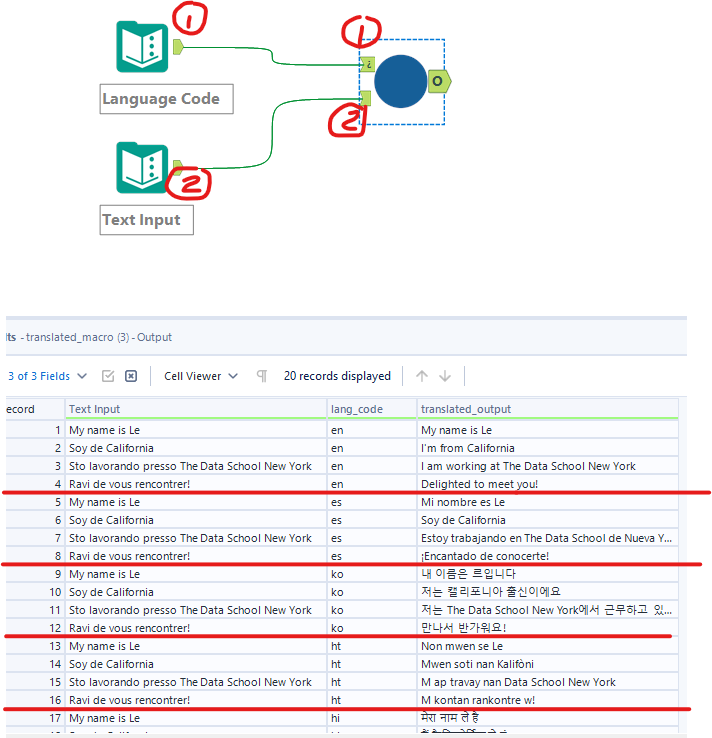Select cell 'Mi nombre es Le'
This screenshot has height=738, width=712.
[x=548, y=502]
